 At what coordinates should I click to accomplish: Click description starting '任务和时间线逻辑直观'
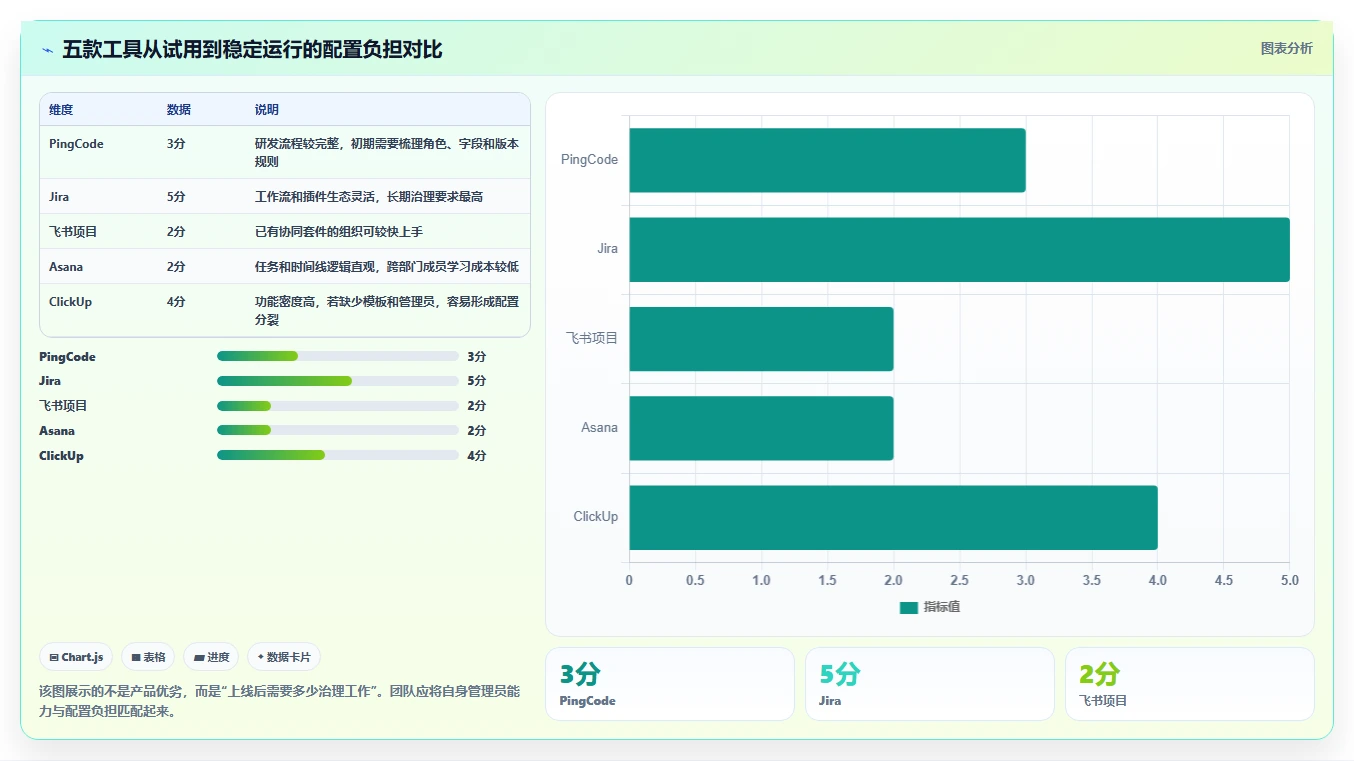[x=387, y=267]
